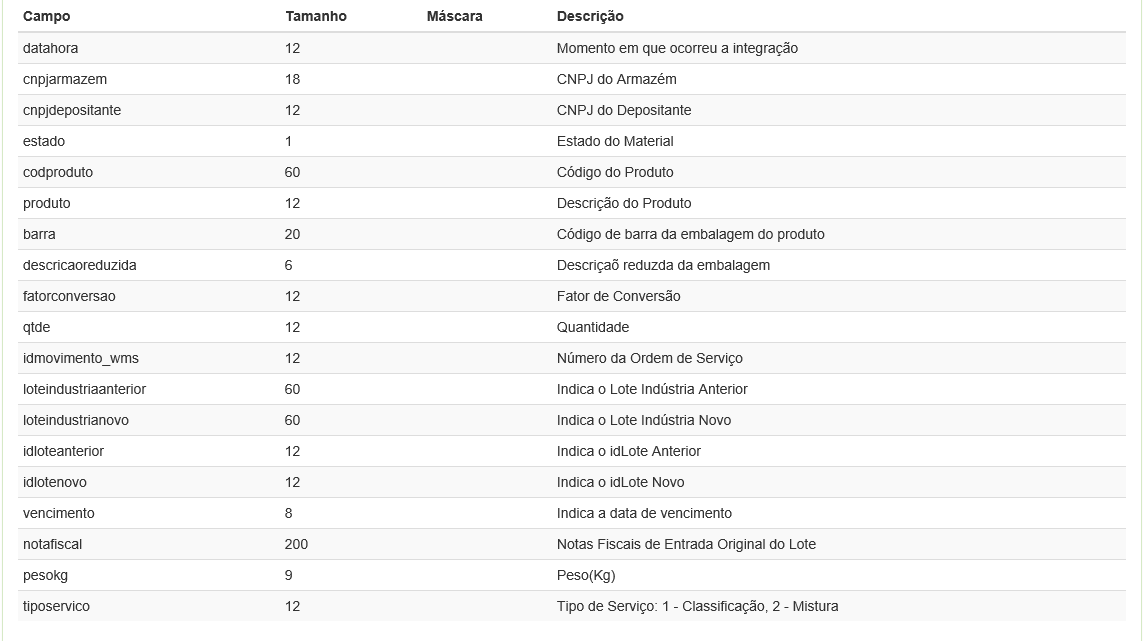Click the fatorconversao field cell

[x=69, y=296]
